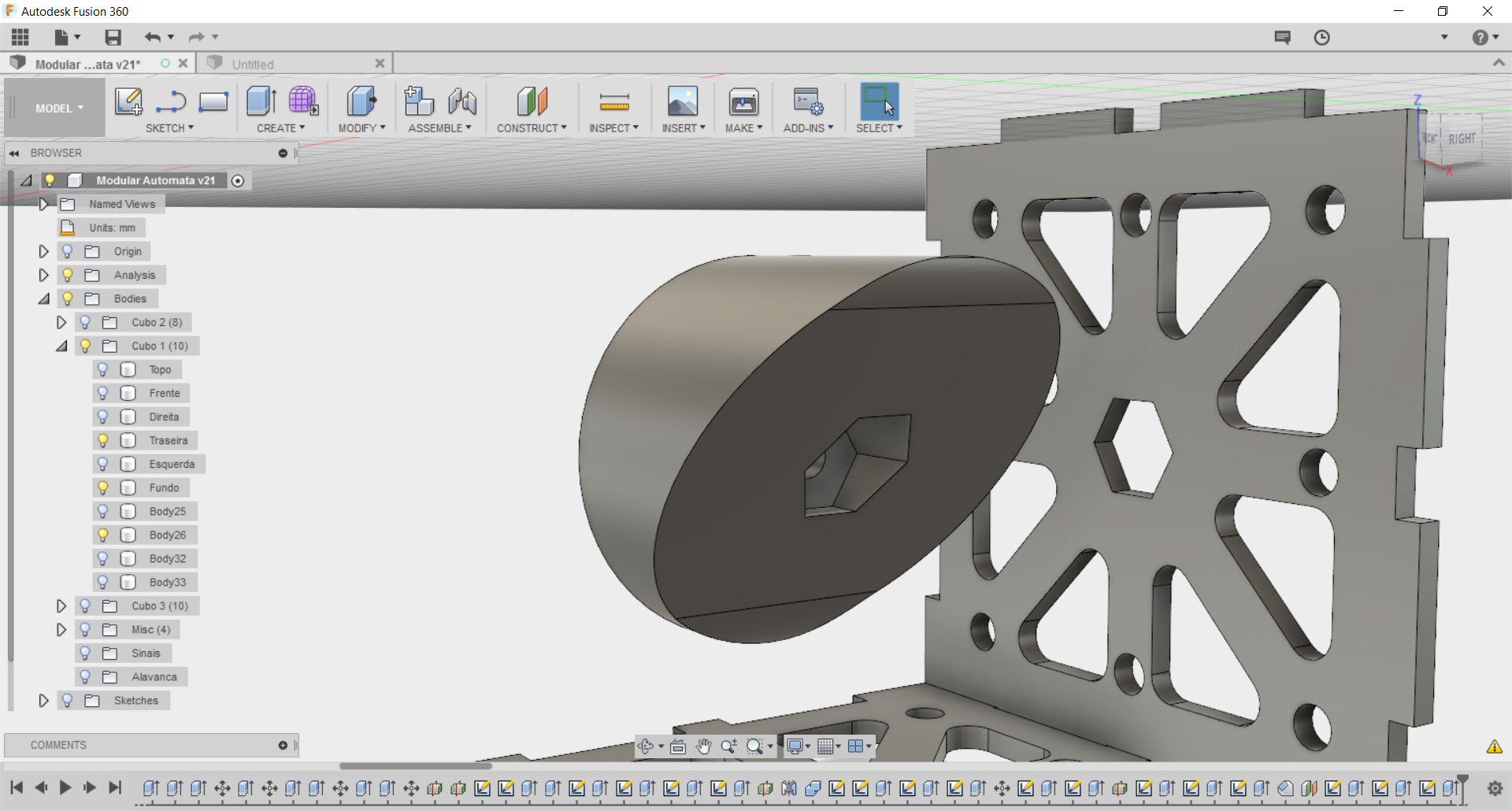Open the Help menu question icon
Screen dimensions: 1512x811
point(1480,37)
